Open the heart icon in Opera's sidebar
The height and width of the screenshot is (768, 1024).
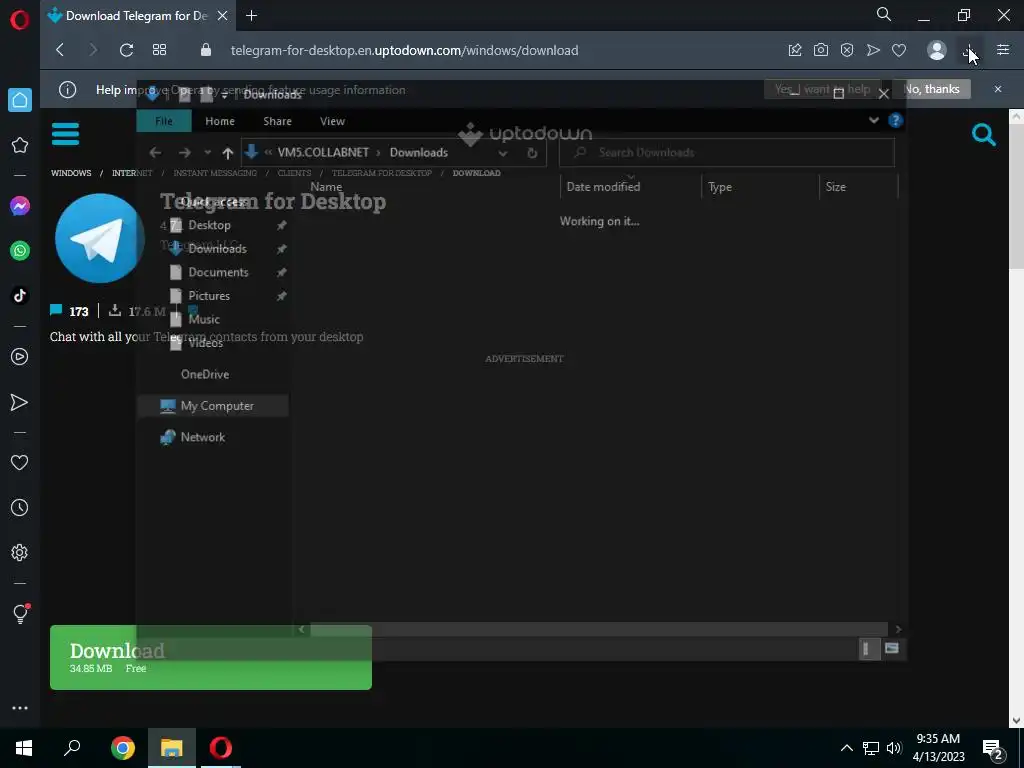click(20, 462)
